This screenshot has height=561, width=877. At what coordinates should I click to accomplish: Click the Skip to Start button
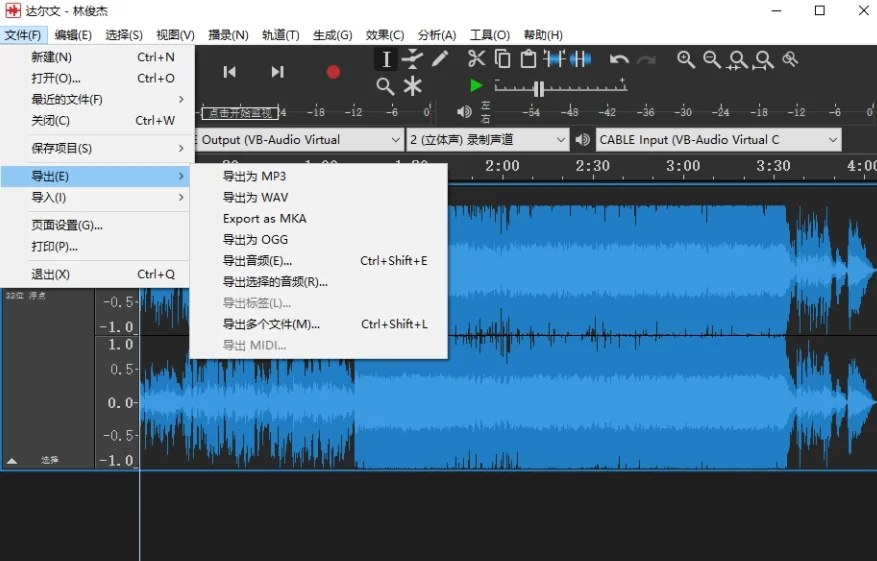(229, 72)
